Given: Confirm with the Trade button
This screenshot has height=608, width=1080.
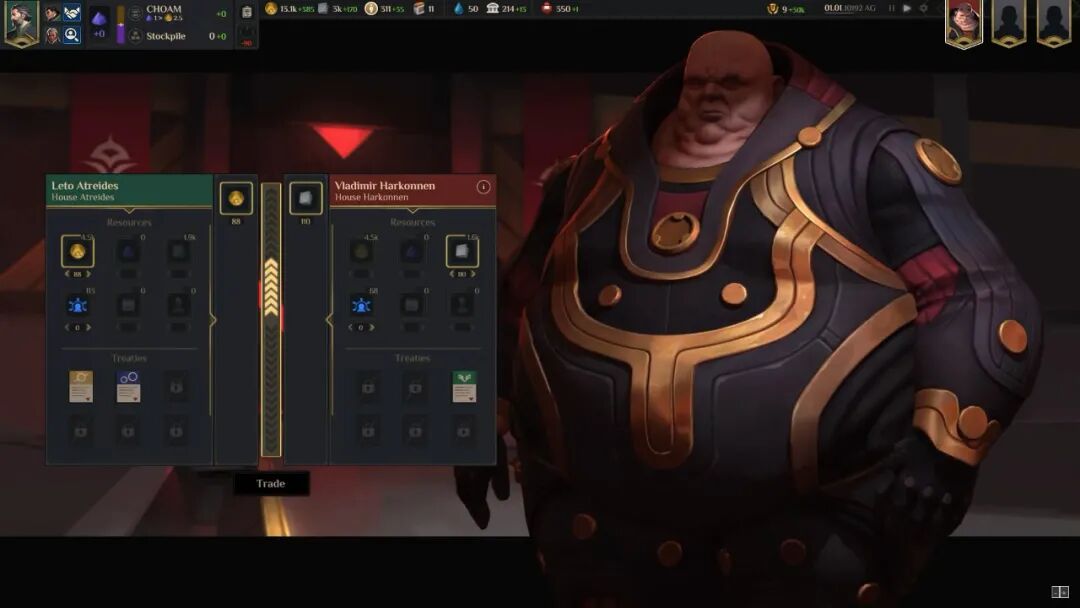Looking at the screenshot, I should (x=271, y=483).
